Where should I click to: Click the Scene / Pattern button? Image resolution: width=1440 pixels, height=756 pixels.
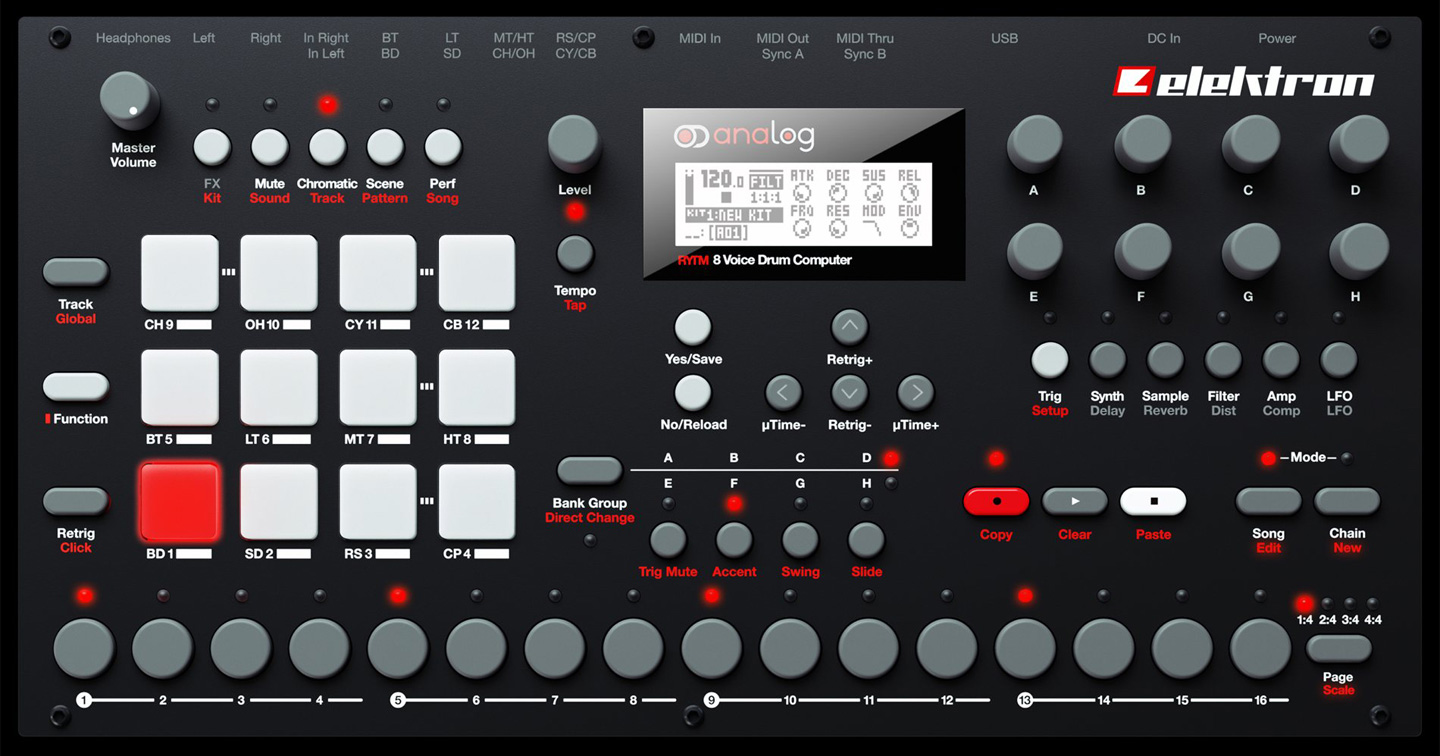click(385, 147)
